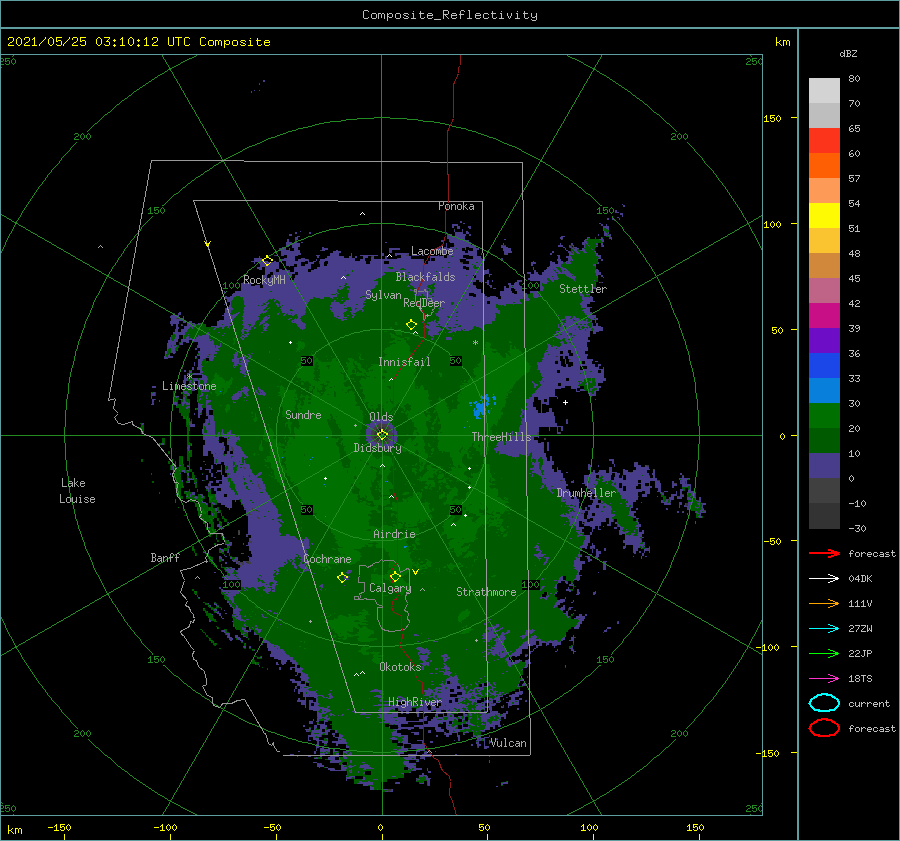Click the cyan 27ZW arrow in the legend

[824, 629]
